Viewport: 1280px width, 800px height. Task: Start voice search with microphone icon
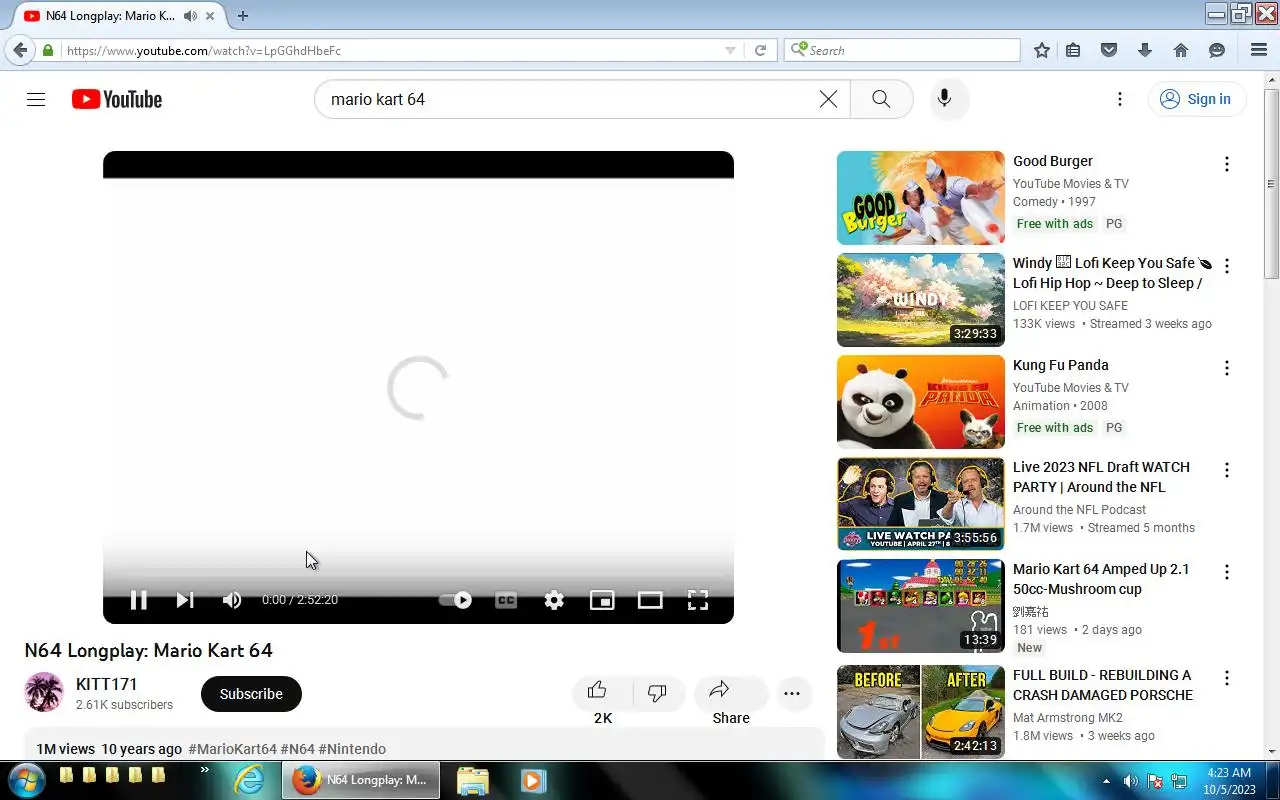coord(944,99)
